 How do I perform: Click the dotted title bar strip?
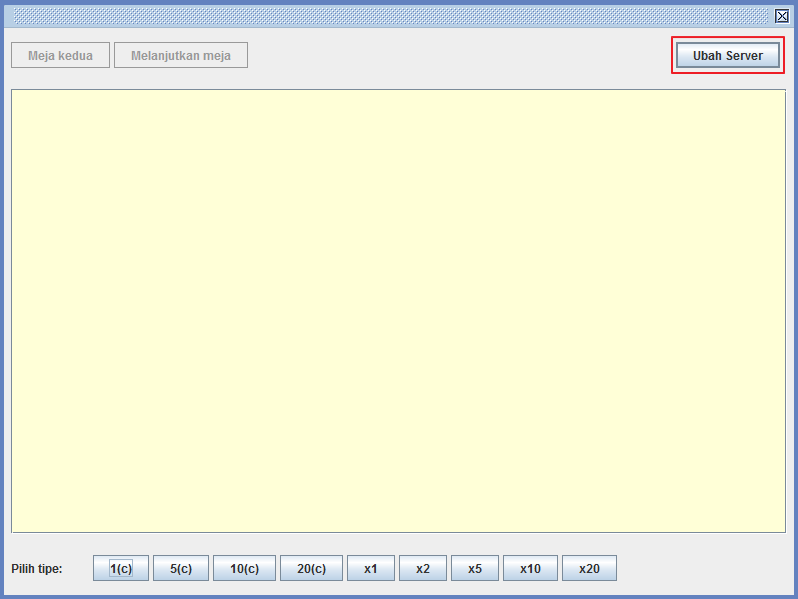click(390, 16)
